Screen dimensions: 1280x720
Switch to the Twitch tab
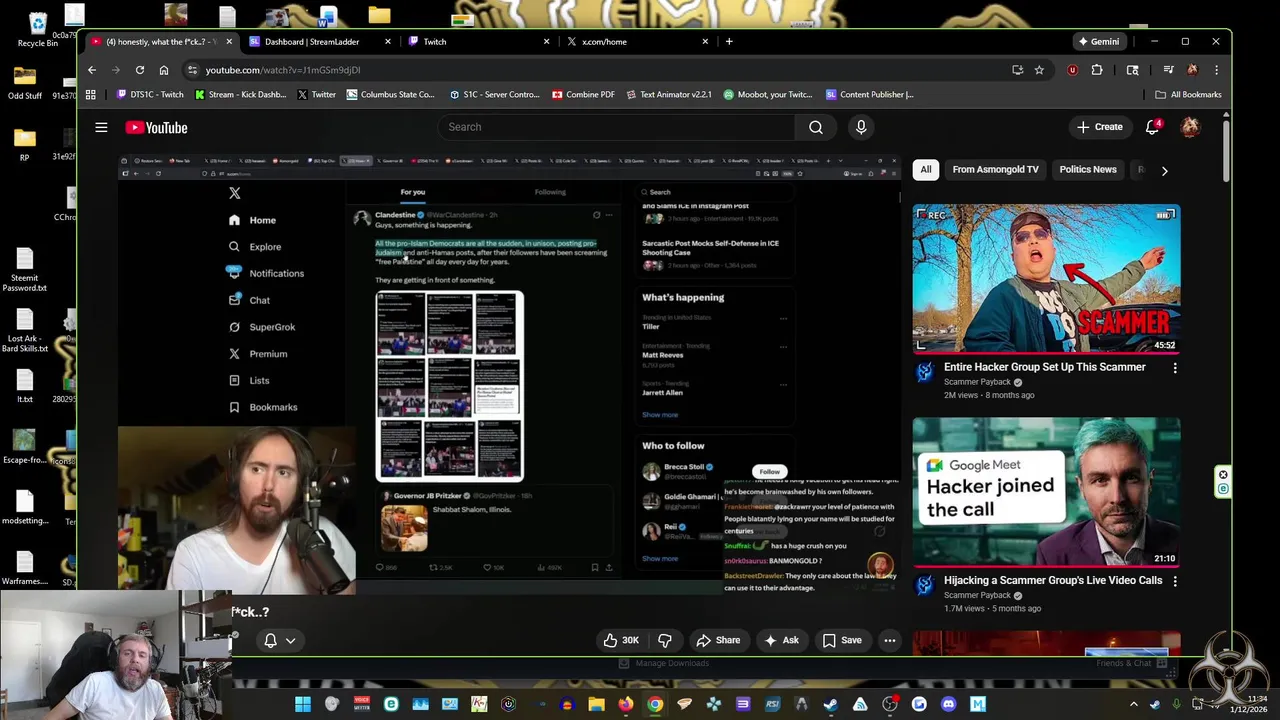(480, 42)
